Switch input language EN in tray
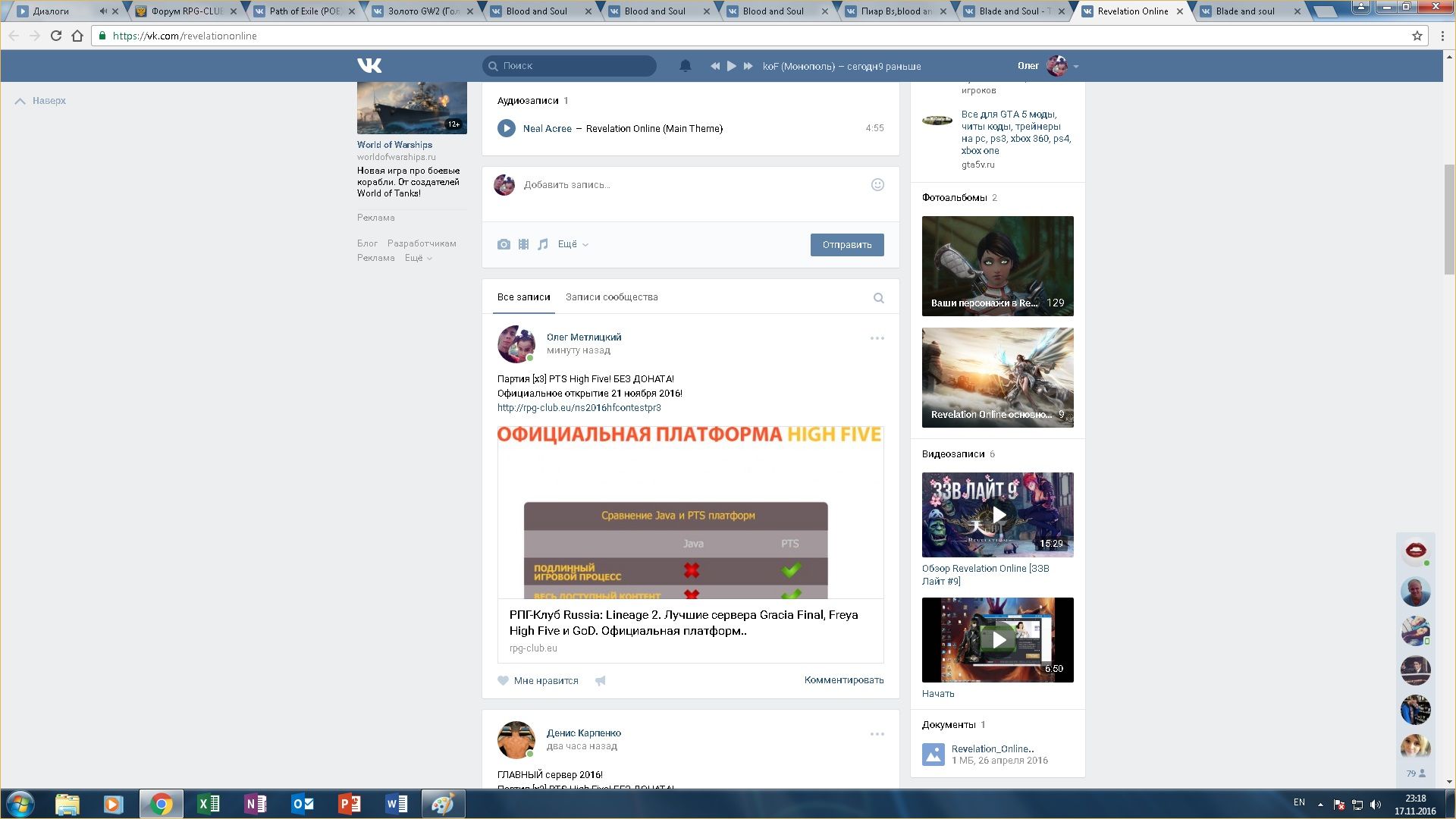 1299,802
